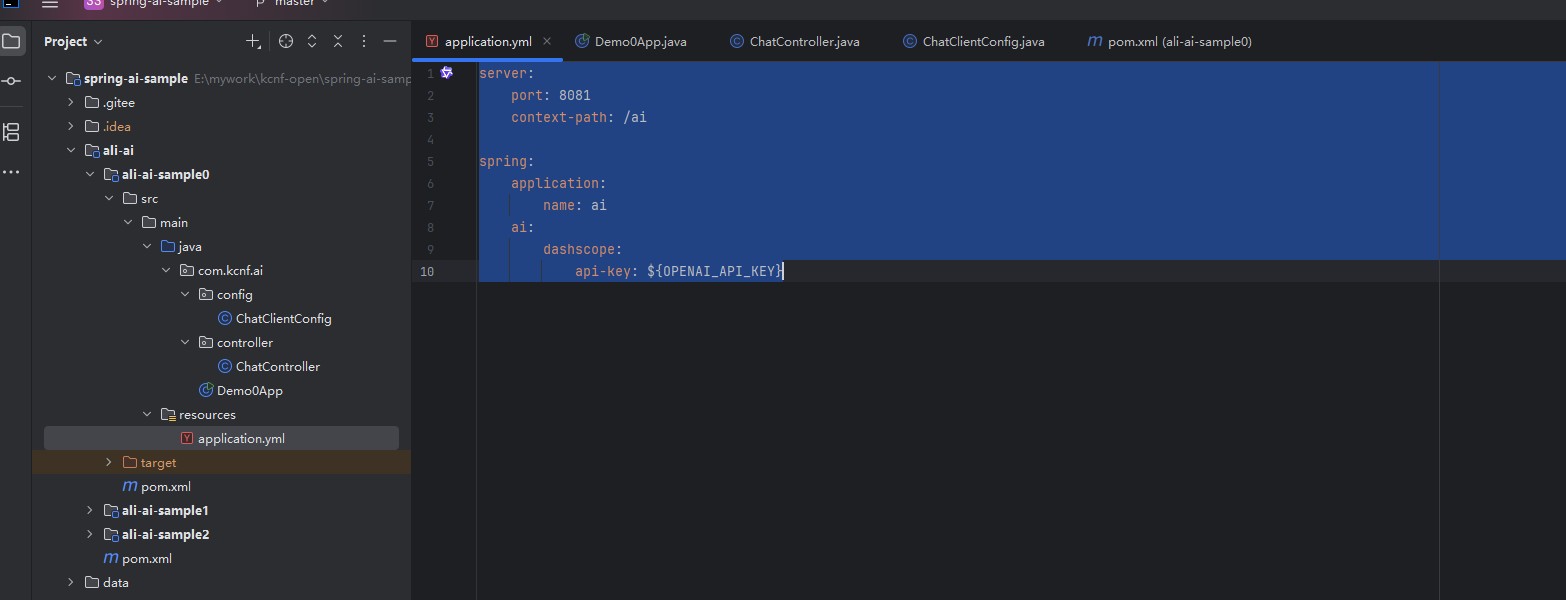
Task: Click the Collapse All icon in Project panel
Action: (x=338, y=41)
